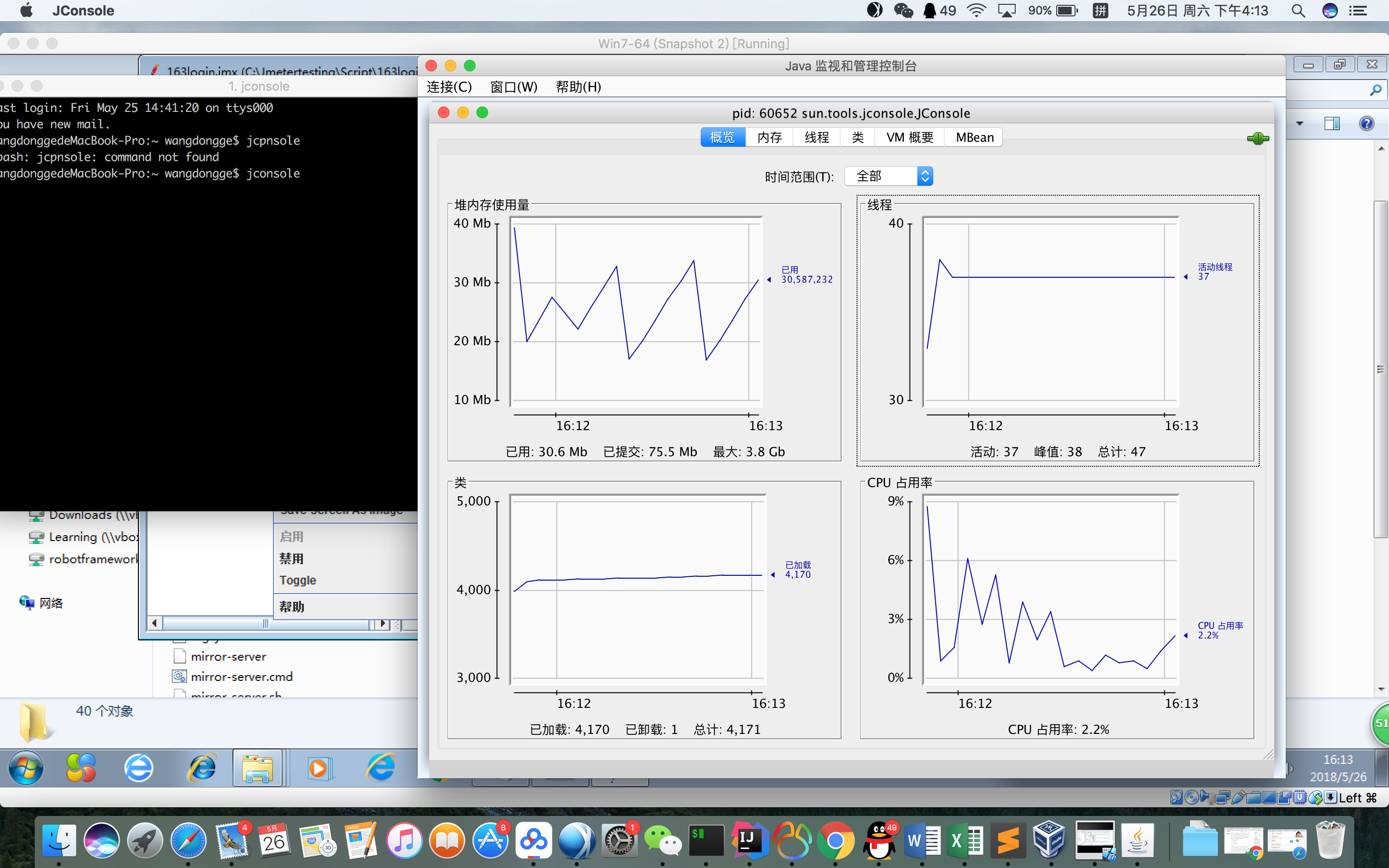Click the horizontal scrollbar right arrow in JMeter
The width and height of the screenshot is (1389, 868).
[382, 624]
